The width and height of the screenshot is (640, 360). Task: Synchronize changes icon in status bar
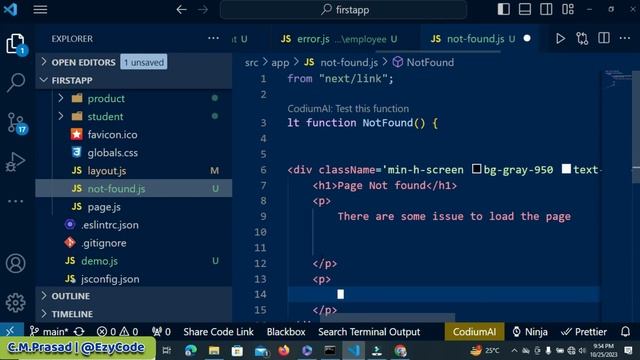coord(79,331)
